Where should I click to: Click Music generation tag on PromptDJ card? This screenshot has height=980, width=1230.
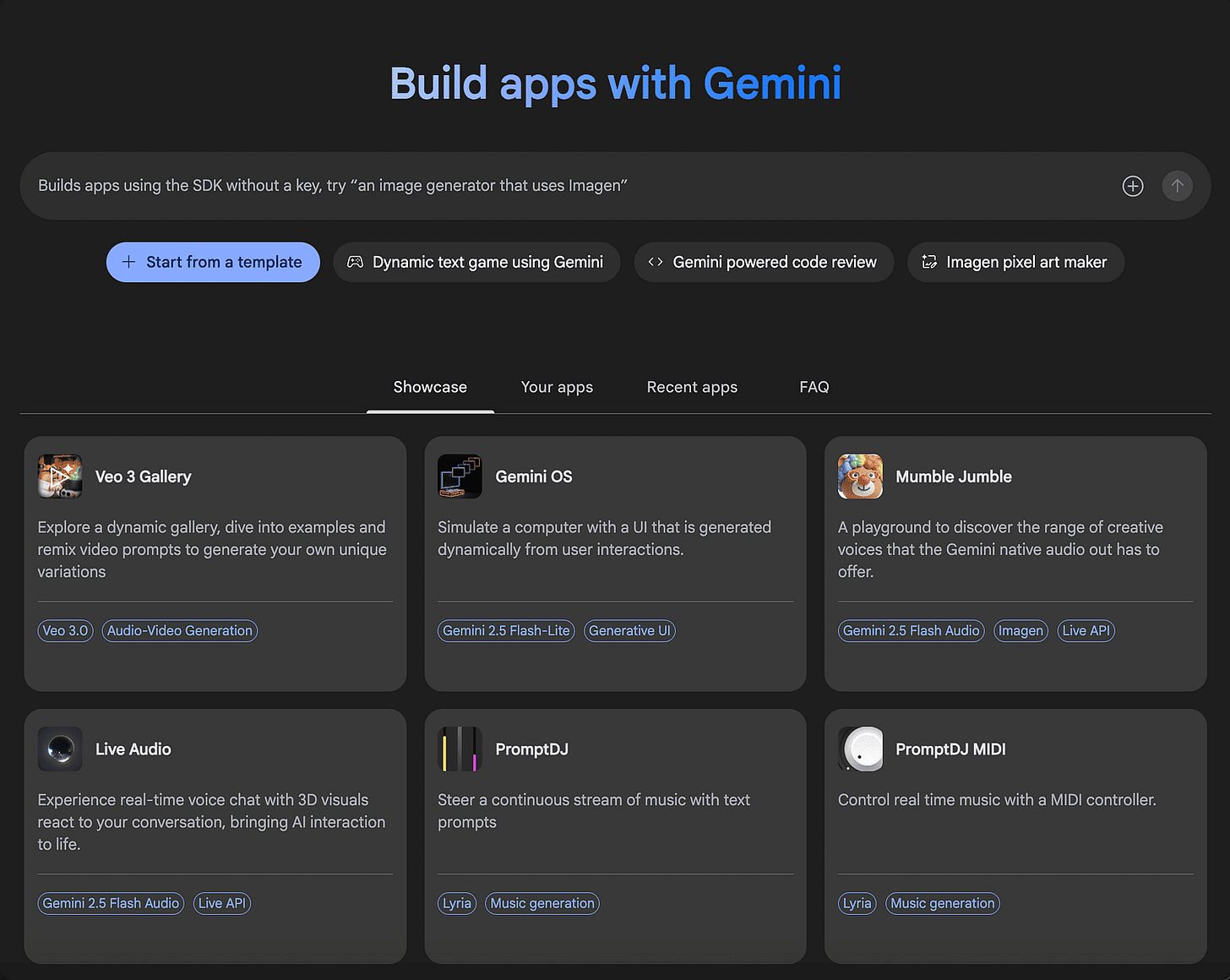[542, 904]
